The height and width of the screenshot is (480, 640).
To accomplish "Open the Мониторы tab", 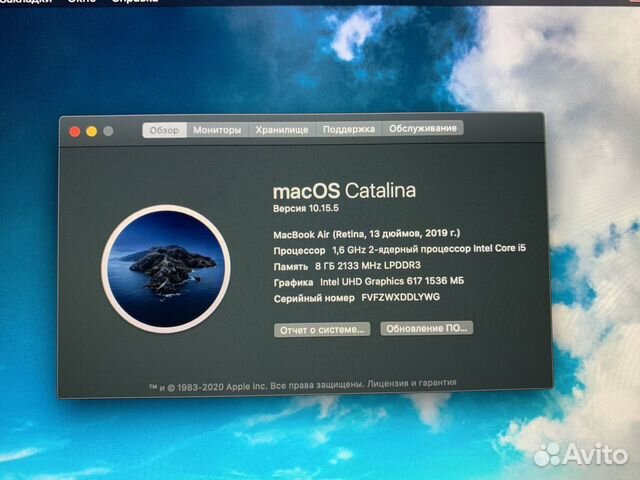I will [217, 130].
